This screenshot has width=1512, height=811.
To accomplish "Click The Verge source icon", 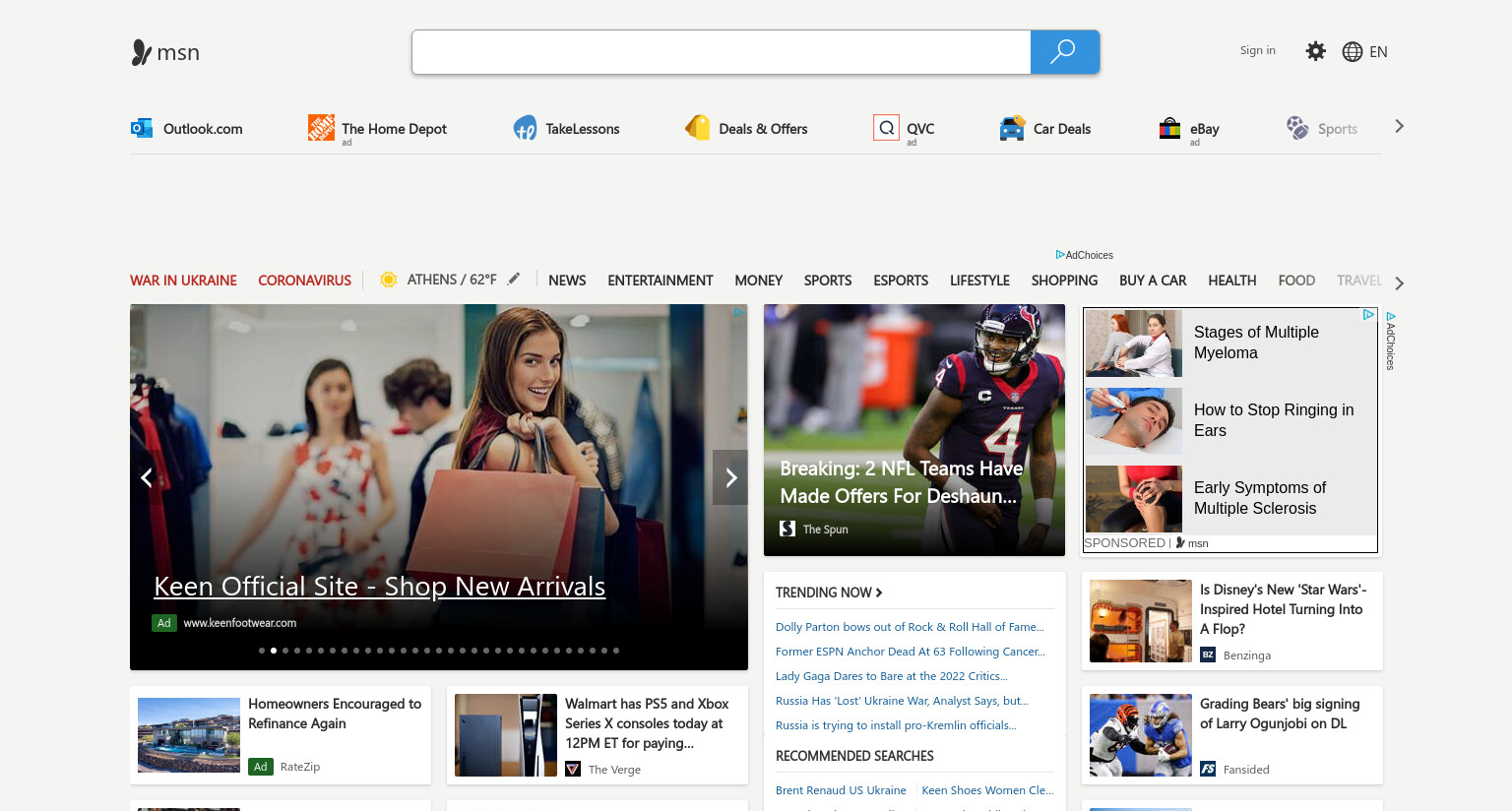I will [573, 769].
